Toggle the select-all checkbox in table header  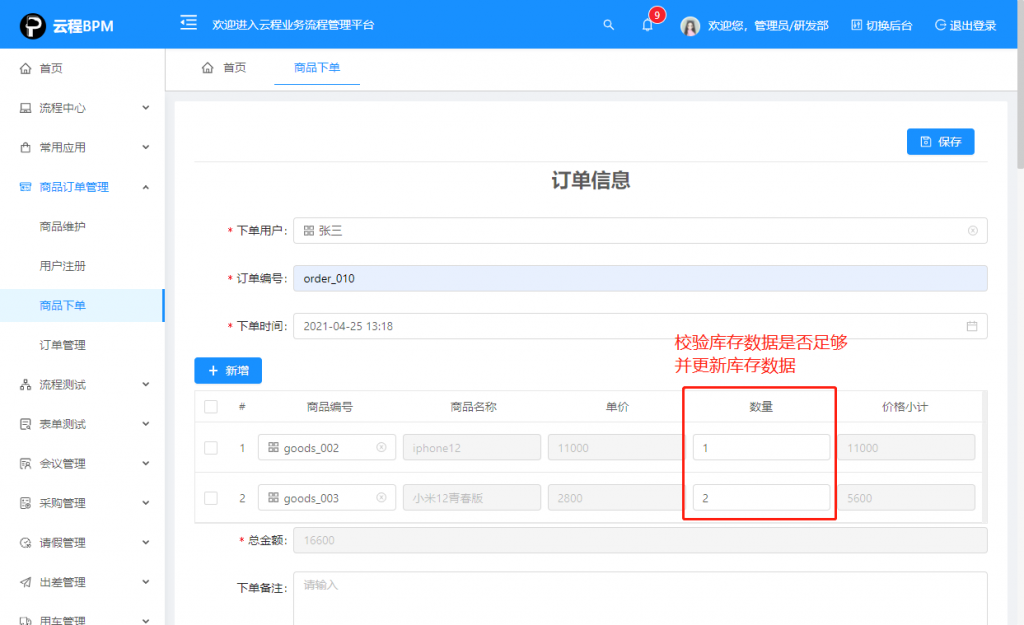click(x=211, y=407)
